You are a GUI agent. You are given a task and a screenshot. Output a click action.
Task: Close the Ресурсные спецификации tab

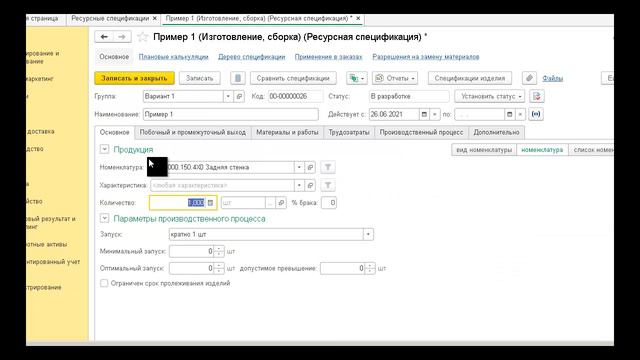click(x=155, y=18)
